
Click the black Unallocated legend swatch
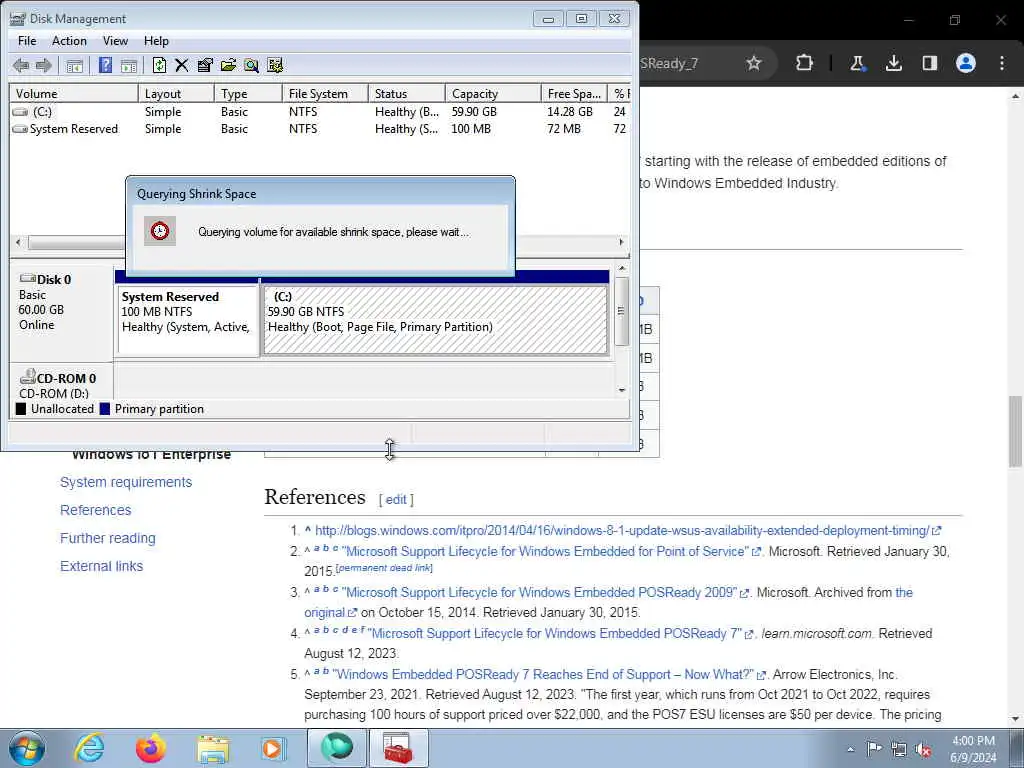coord(21,409)
